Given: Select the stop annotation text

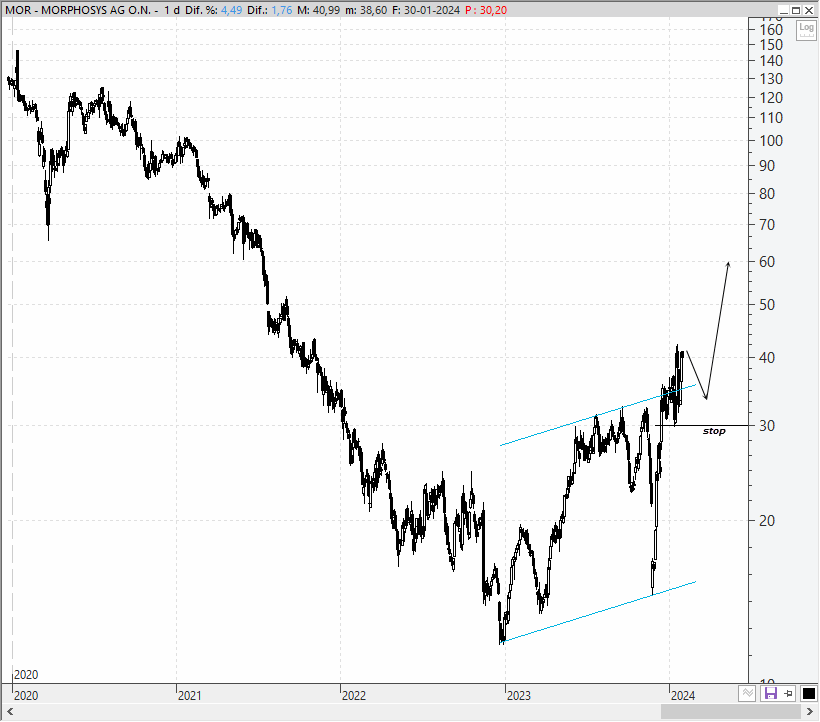Looking at the screenshot, I should [x=714, y=431].
